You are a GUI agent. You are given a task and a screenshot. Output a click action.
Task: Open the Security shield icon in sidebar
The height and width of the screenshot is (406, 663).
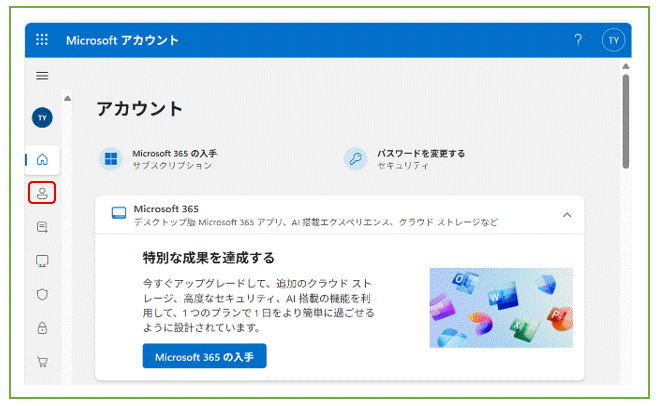pyautogui.click(x=42, y=295)
